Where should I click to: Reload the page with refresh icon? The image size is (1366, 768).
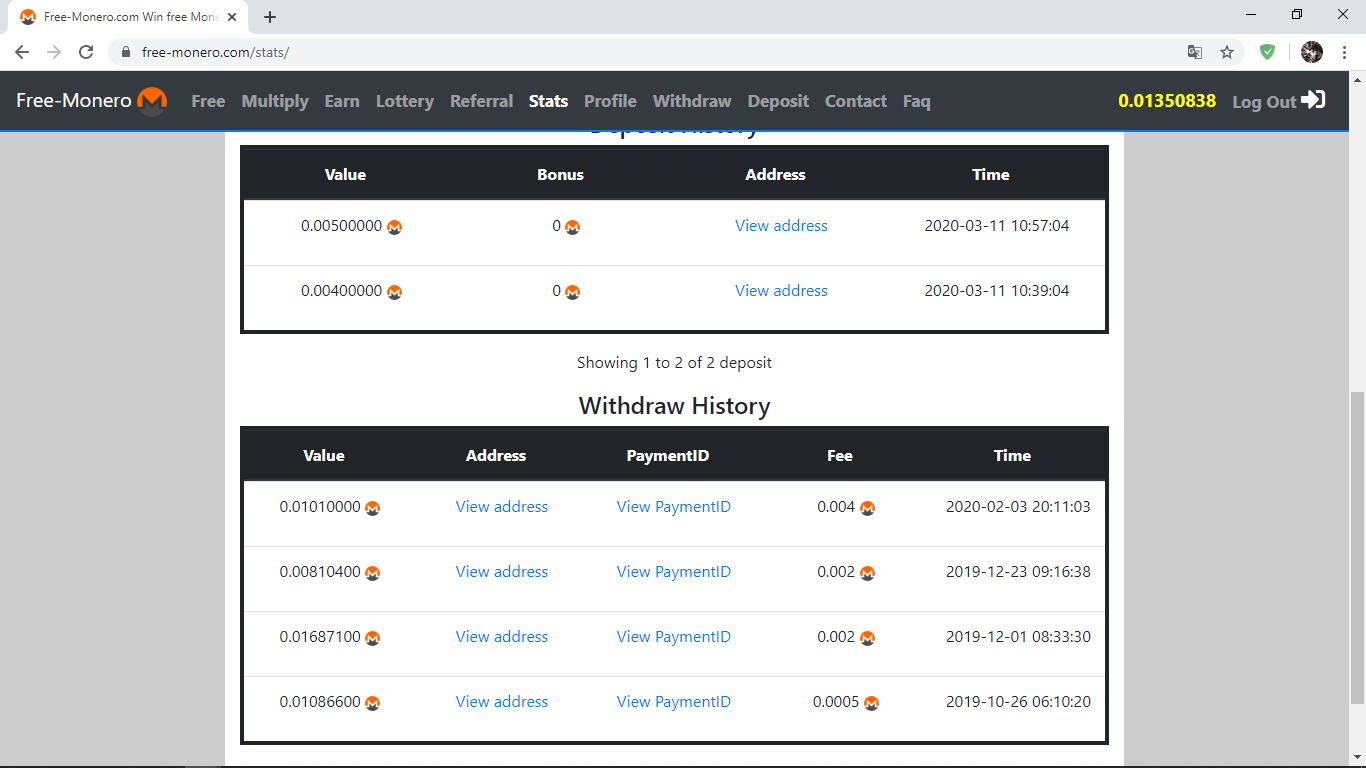click(x=86, y=52)
